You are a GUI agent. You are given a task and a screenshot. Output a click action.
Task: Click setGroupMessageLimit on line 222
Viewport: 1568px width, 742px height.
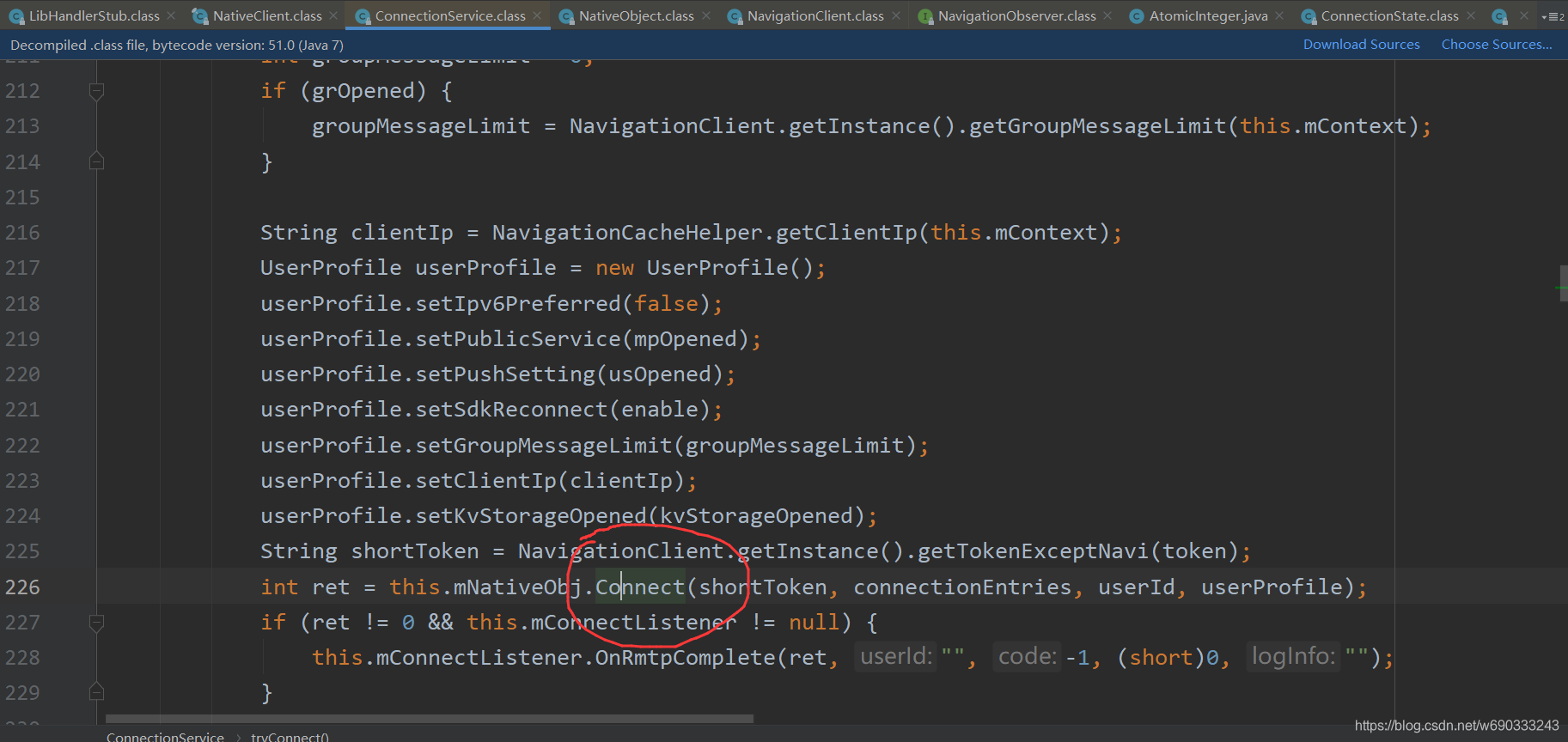(x=544, y=446)
